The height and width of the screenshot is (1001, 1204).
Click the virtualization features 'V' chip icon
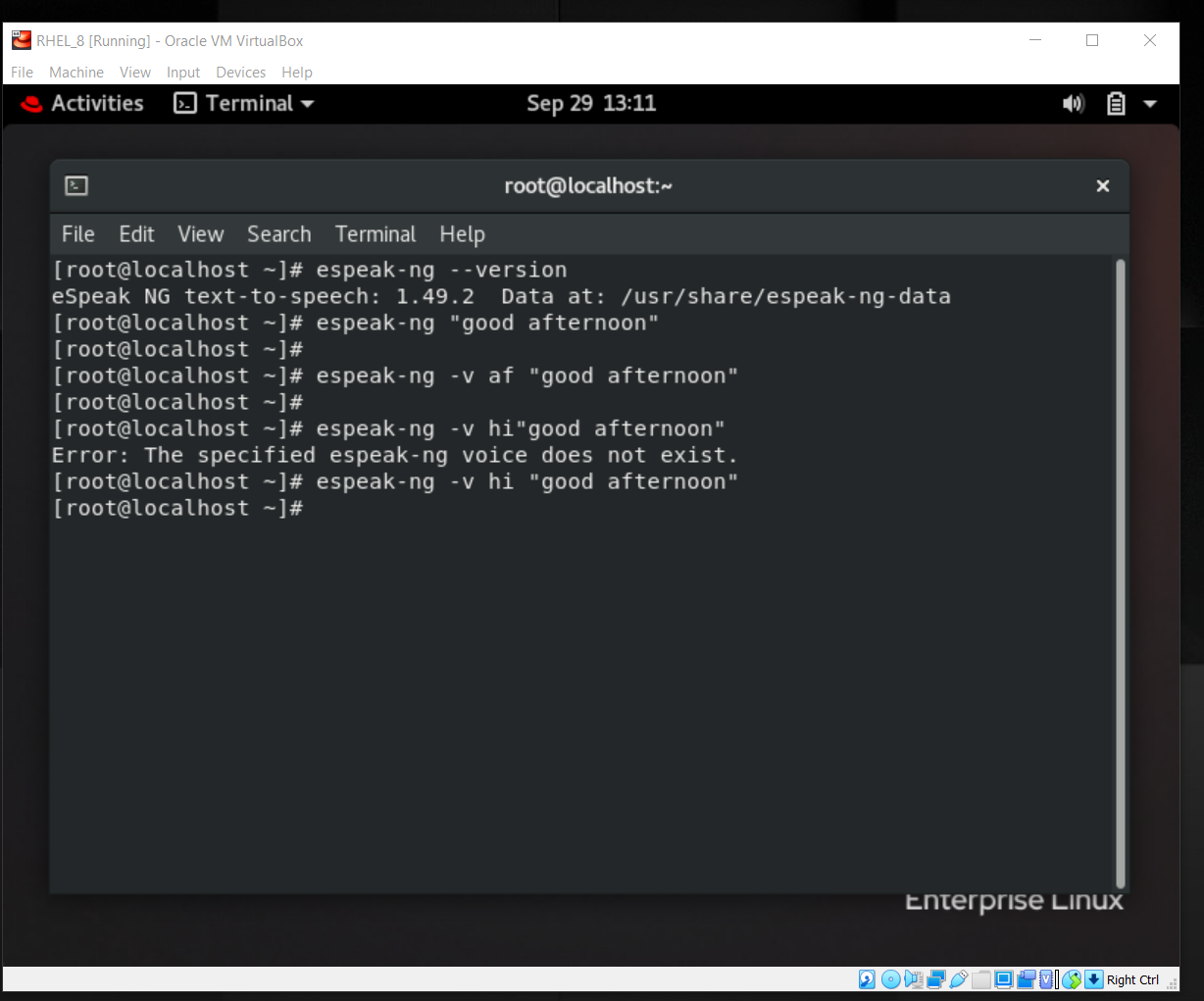(x=1046, y=979)
